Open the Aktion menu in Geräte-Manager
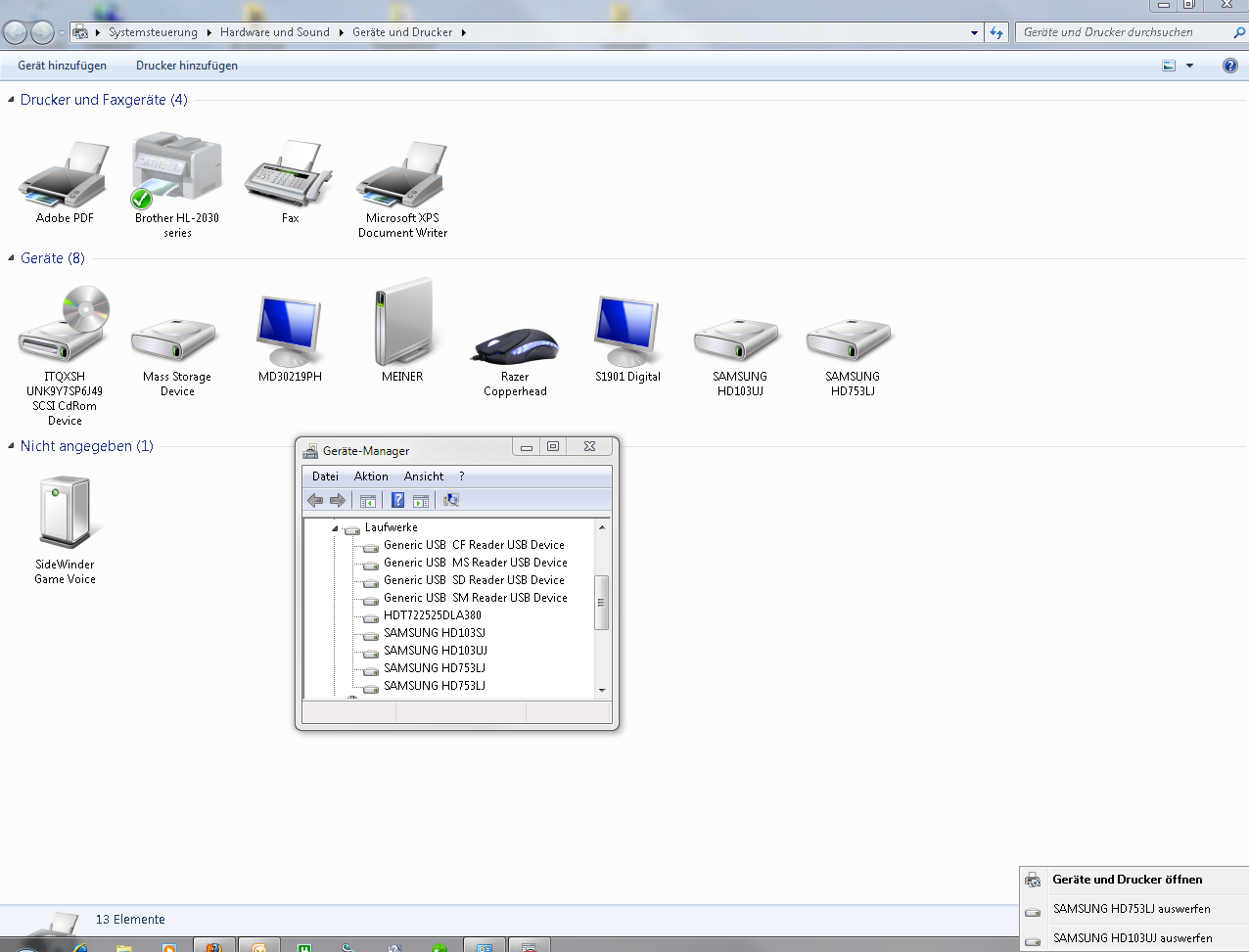Viewport: 1249px width, 952px height. point(371,476)
